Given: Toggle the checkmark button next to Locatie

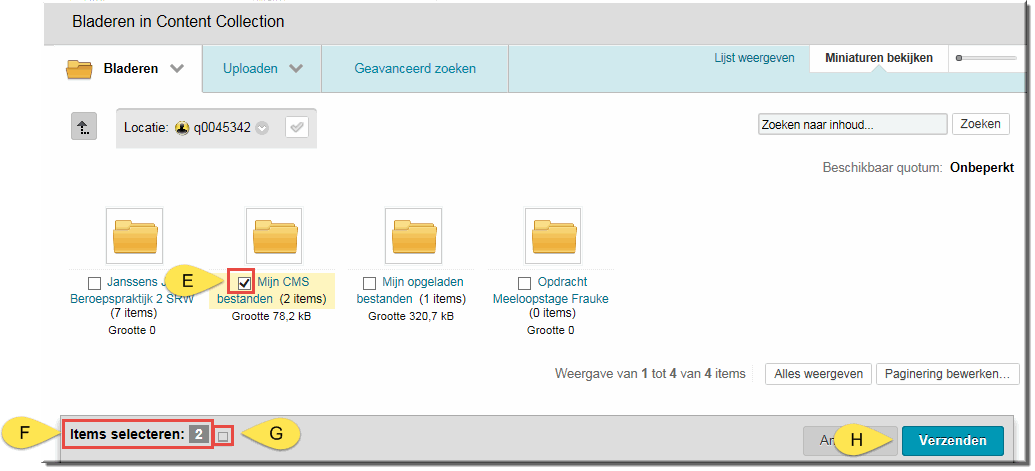Looking at the screenshot, I should point(297,128).
